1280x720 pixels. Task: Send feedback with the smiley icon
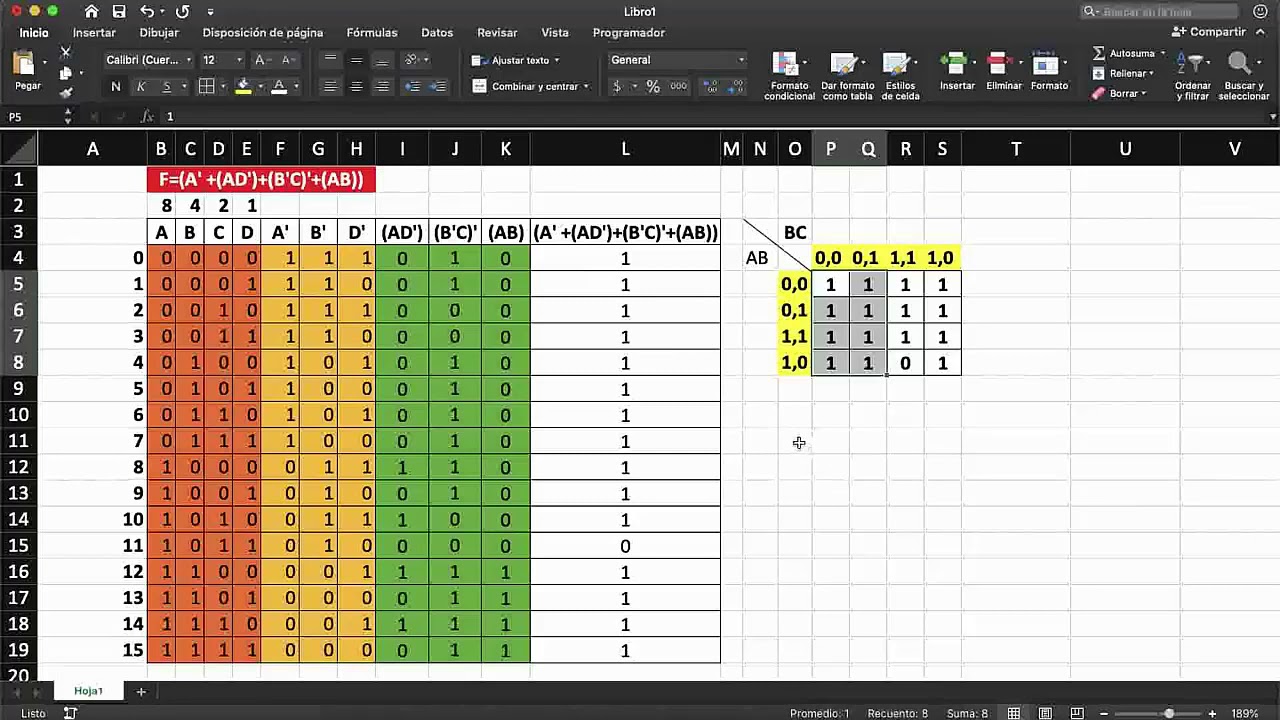point(1260,11)
